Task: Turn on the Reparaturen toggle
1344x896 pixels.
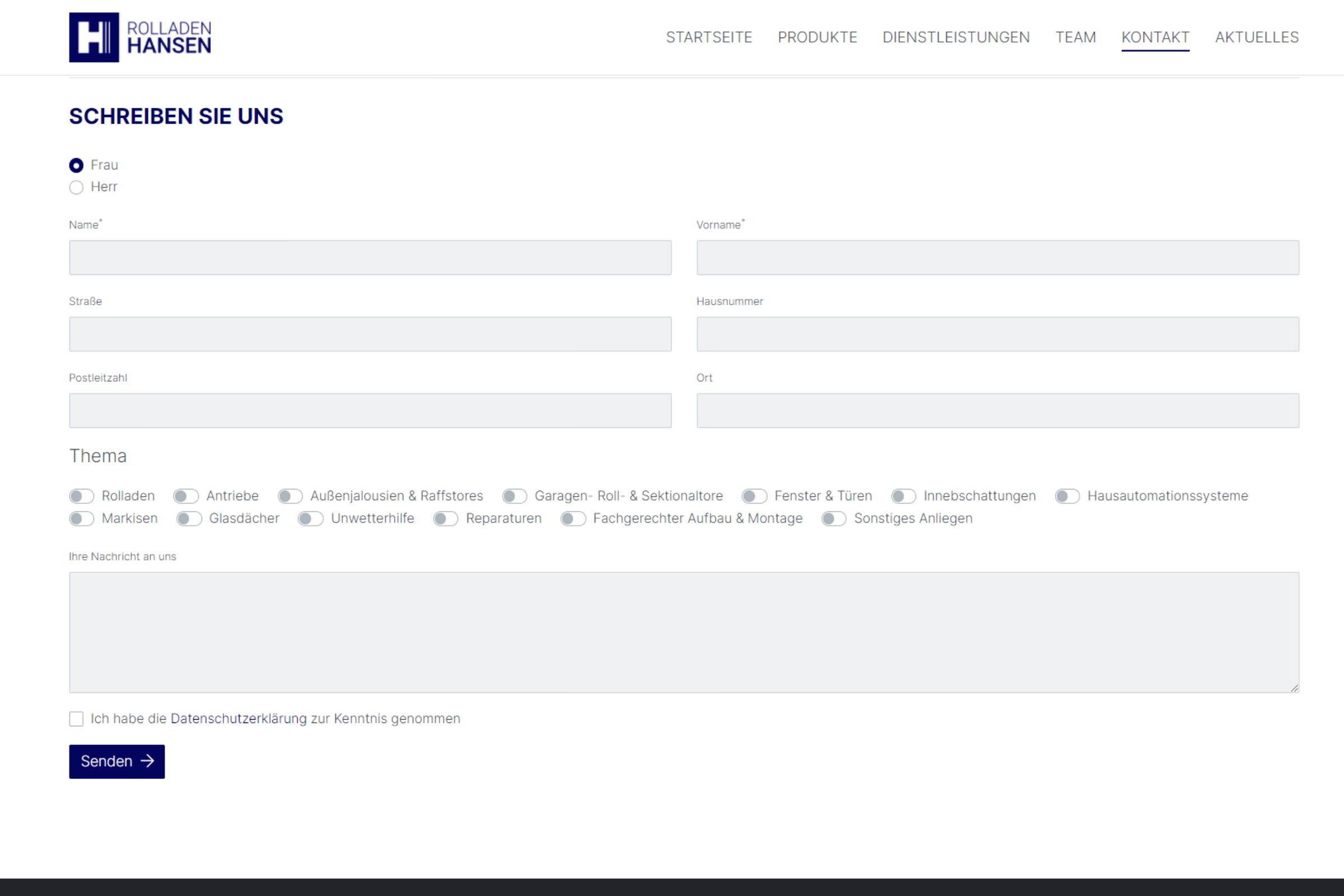Action: pyautogui.click(x=445, y=519)
